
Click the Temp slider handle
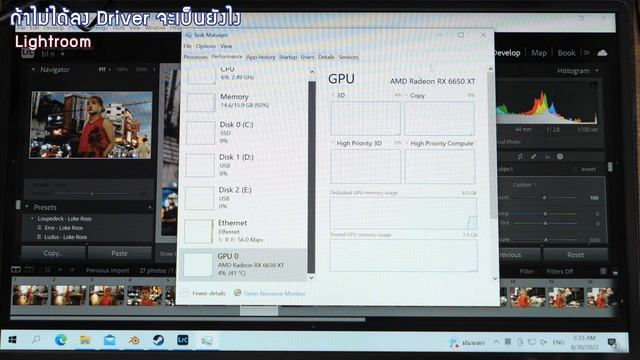545,213
